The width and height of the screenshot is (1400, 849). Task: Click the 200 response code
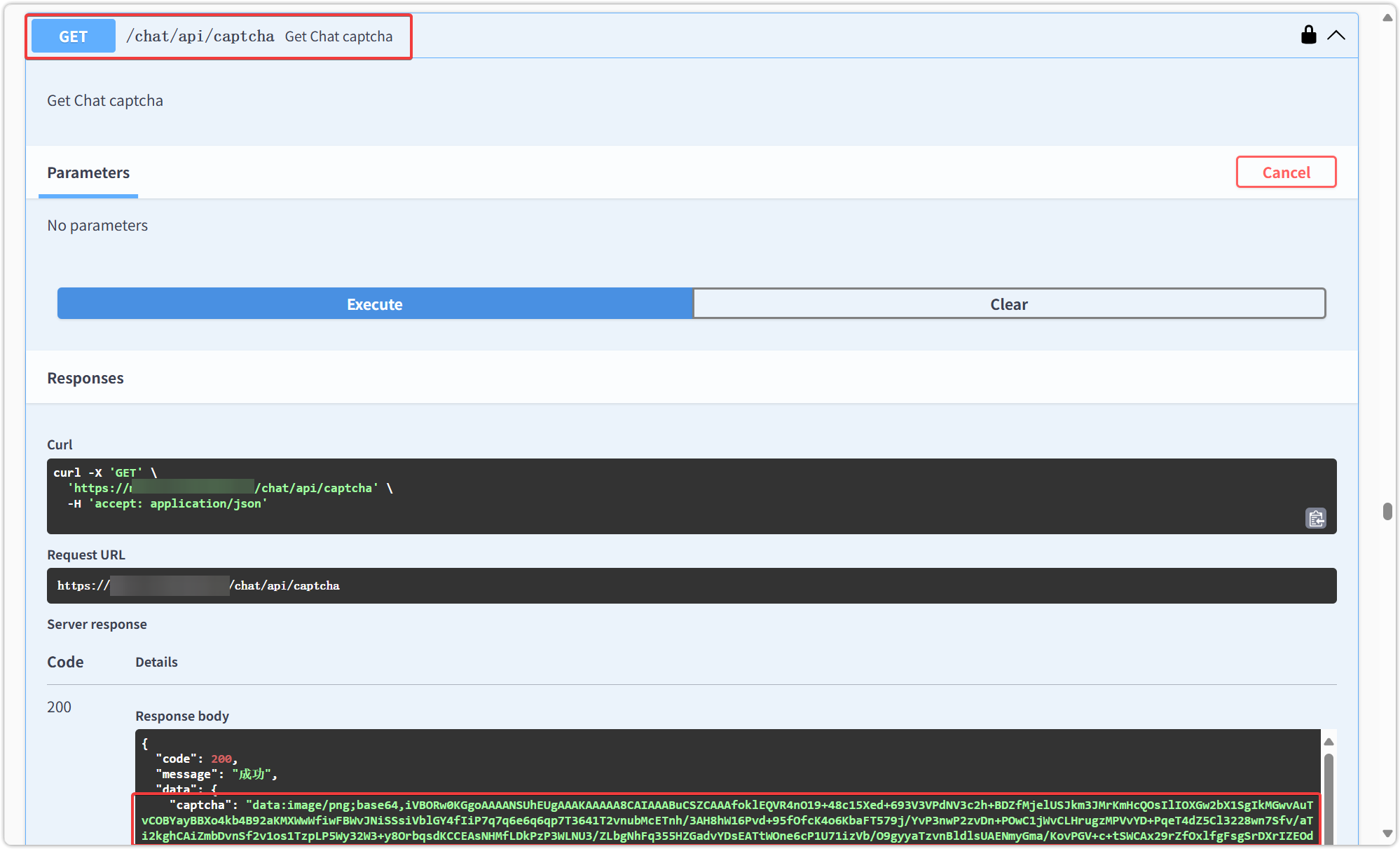pos(60,707)
